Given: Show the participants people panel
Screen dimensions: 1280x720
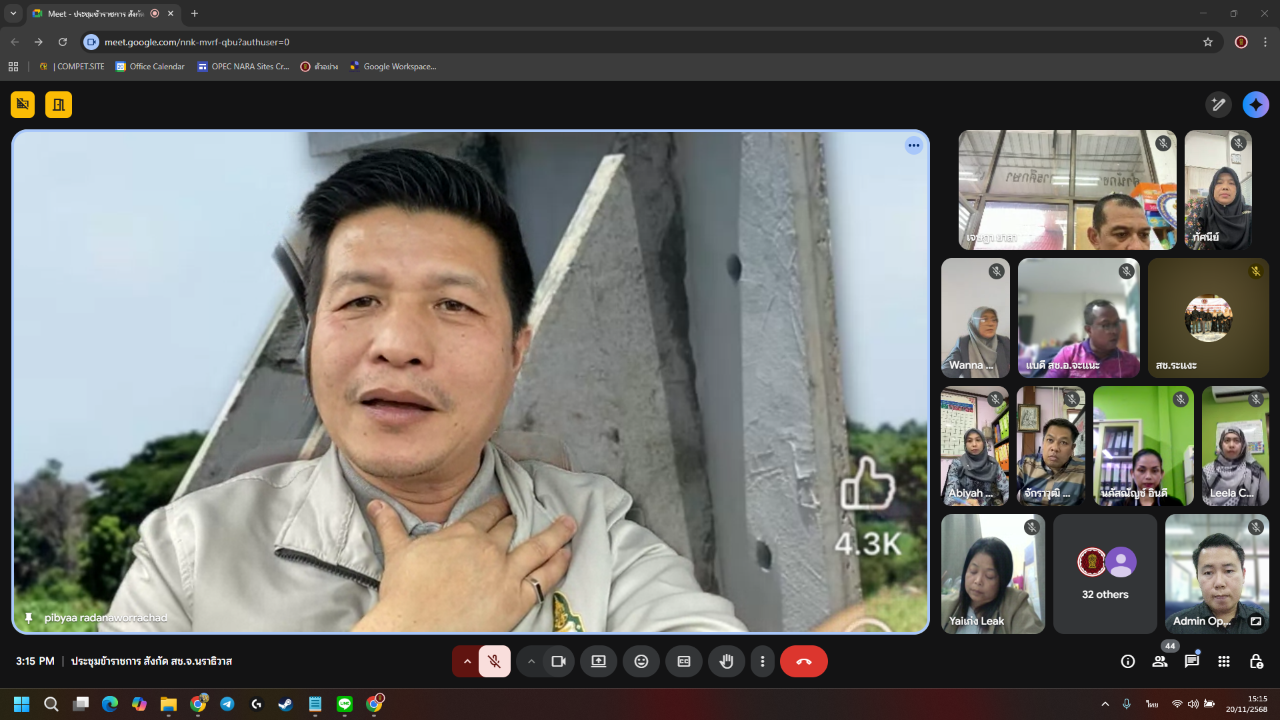Looking at the screenshot, I should [1160, 661].
